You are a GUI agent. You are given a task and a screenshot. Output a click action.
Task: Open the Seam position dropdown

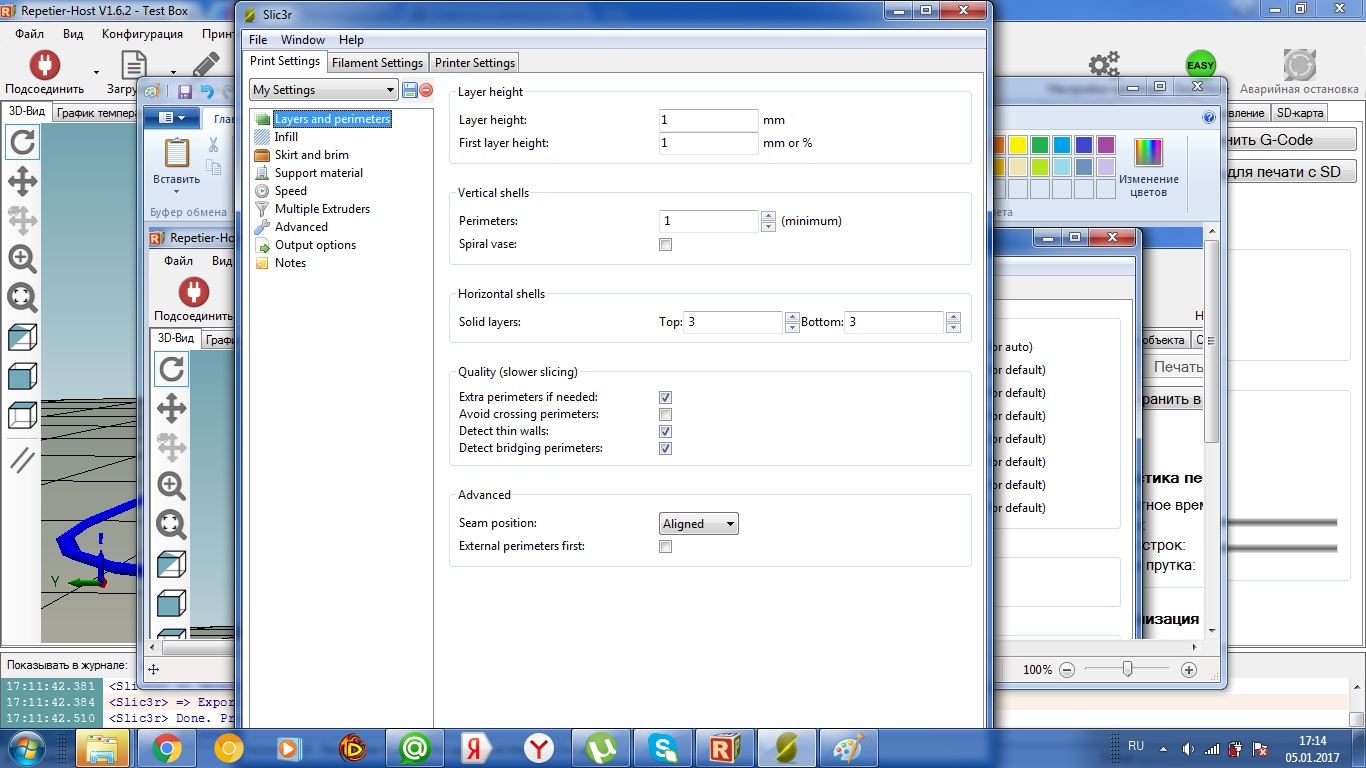pos(699,524)
